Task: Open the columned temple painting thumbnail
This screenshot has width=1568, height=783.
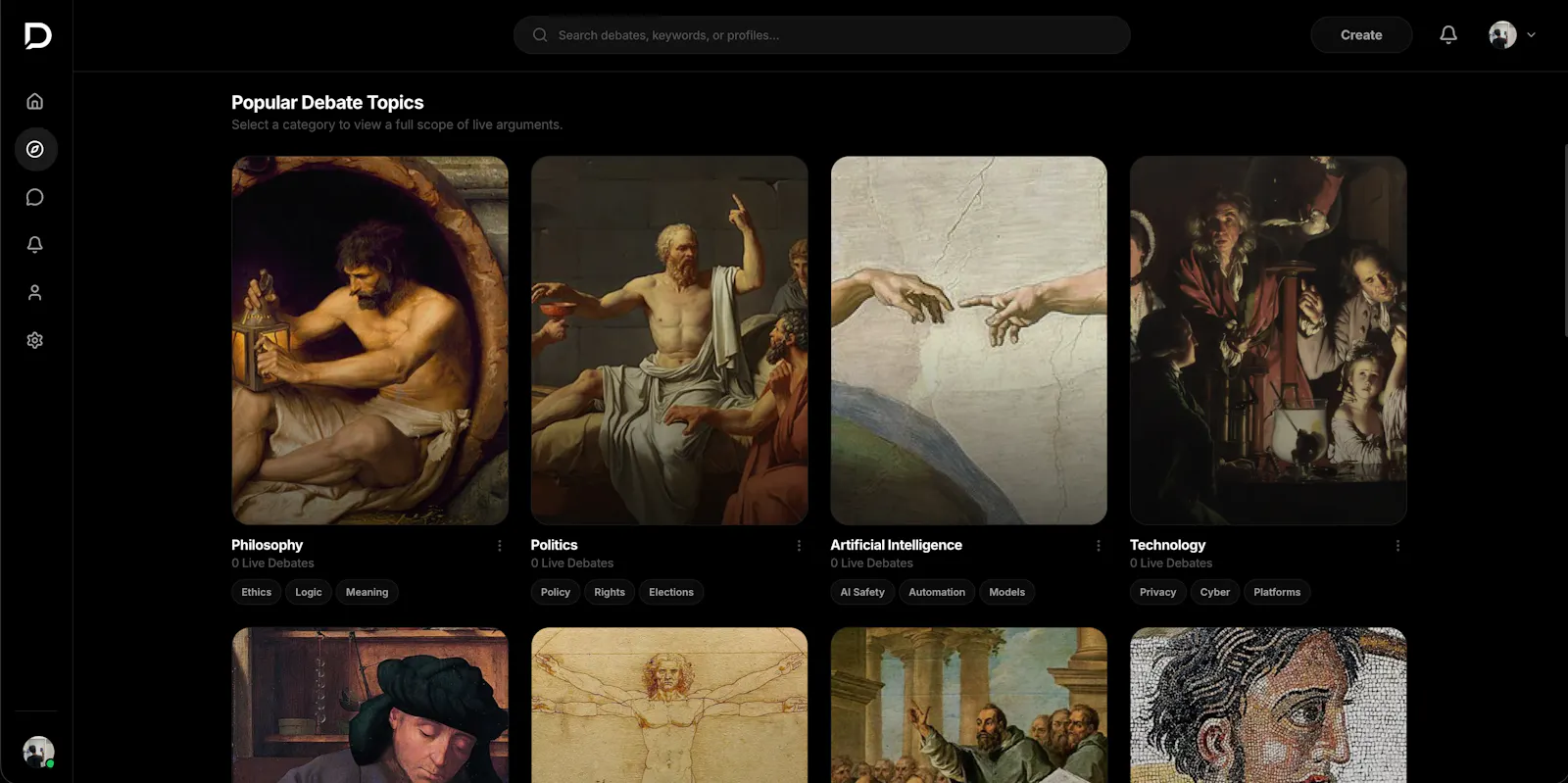Action: 969,706
